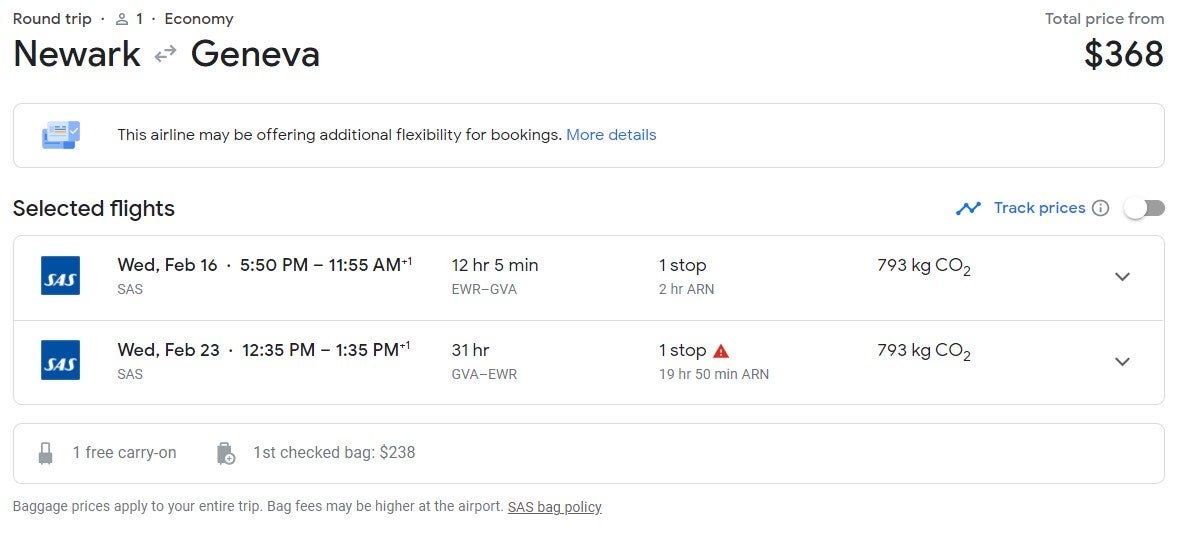Image resolution: width=1180 pixels, height=535 pixels.
Task: Click the passenger count person icon
Action: tap(122, 19)
